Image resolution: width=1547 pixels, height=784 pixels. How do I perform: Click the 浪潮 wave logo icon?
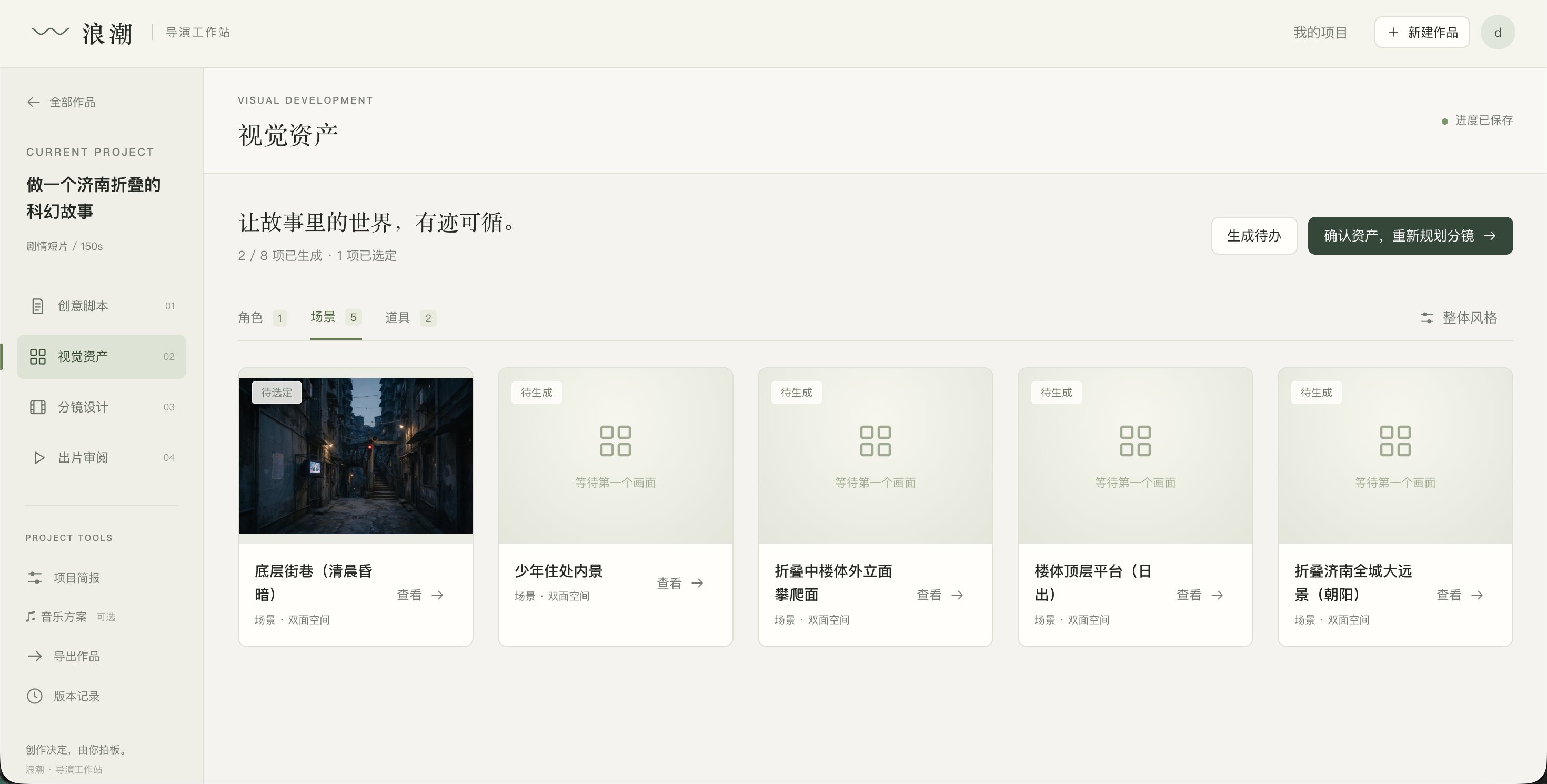51,32
